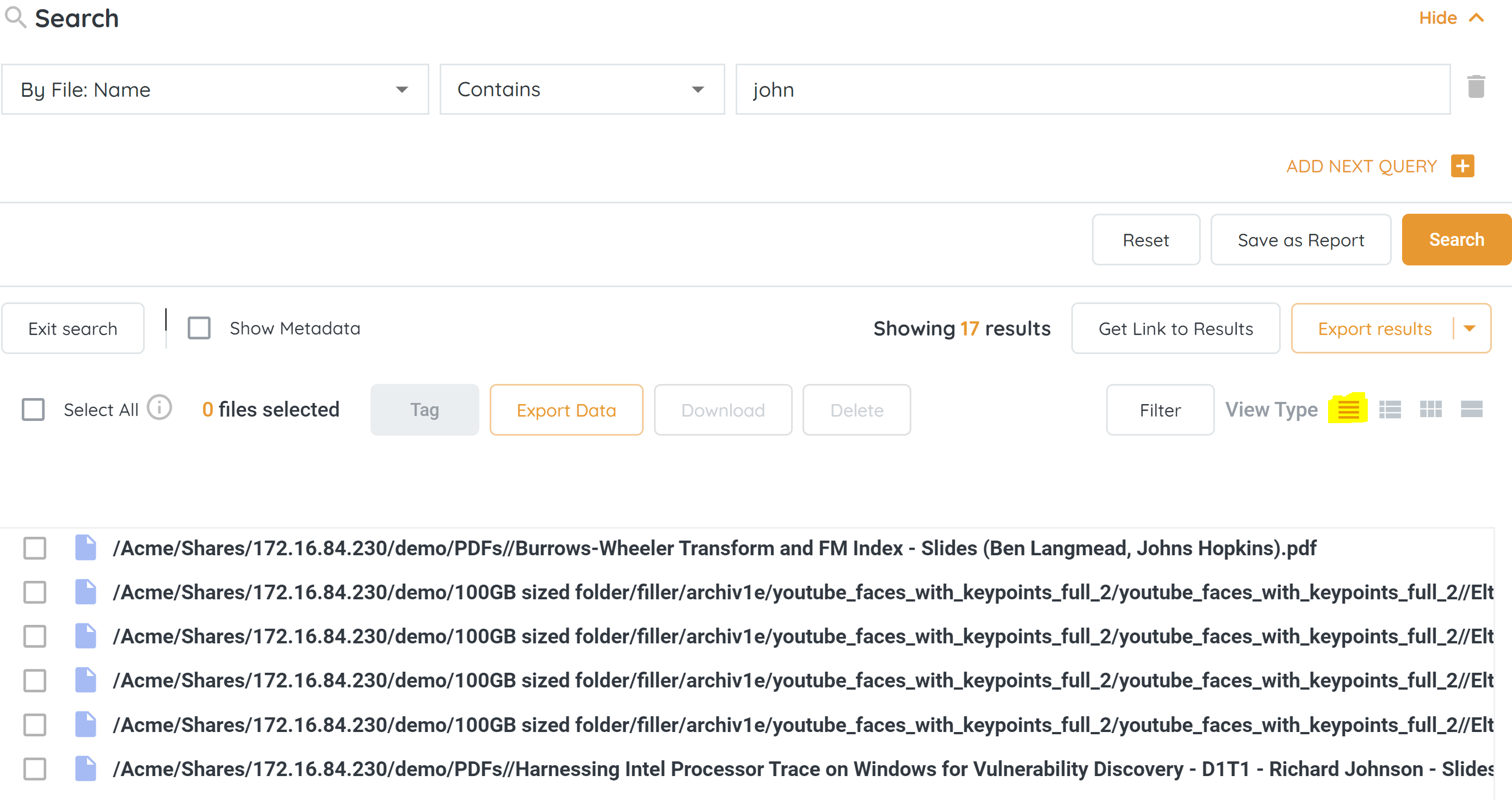
Task: Switch to the grid view type icon
Action: click(x=1430, y=409)
